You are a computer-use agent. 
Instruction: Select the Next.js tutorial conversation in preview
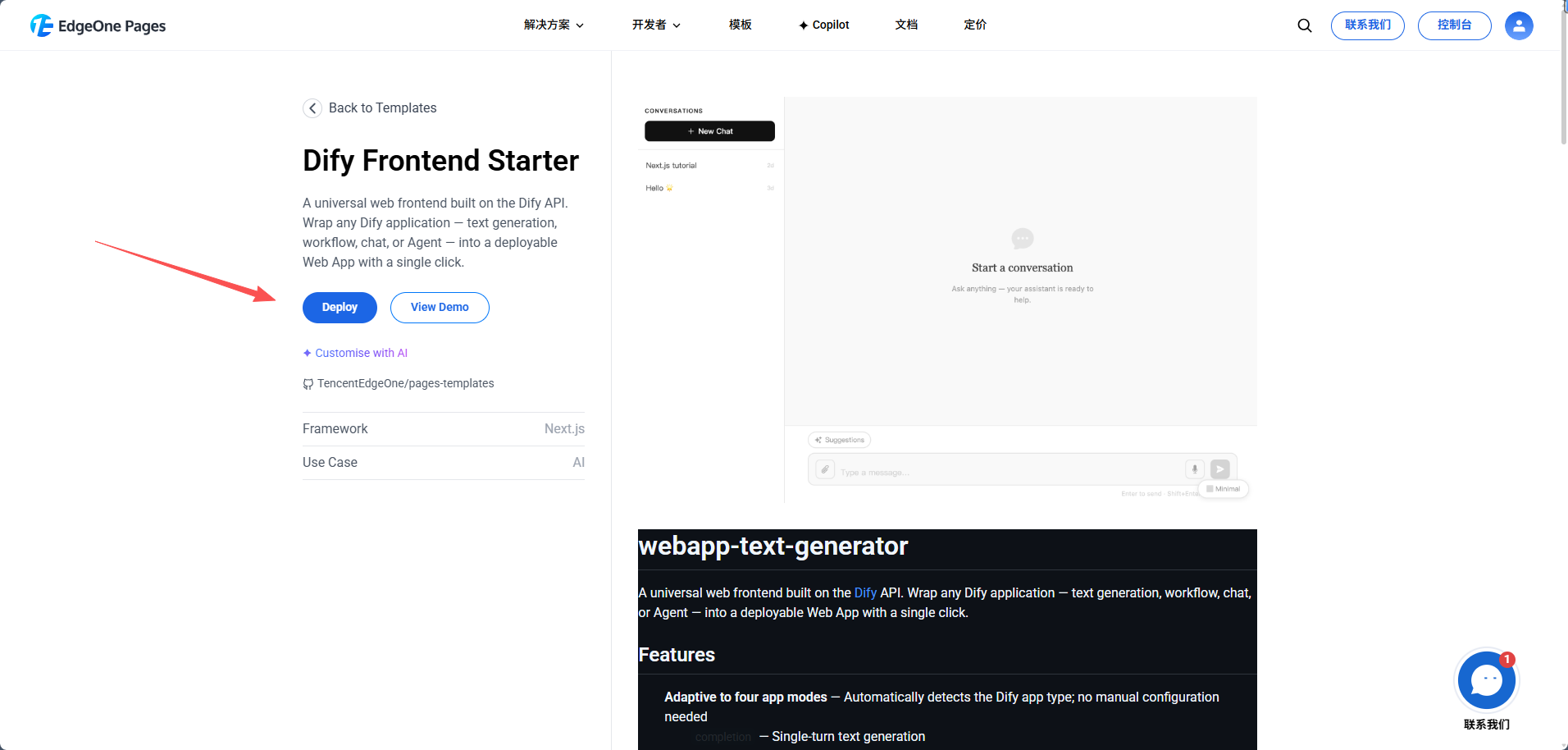tap(709, 166)
